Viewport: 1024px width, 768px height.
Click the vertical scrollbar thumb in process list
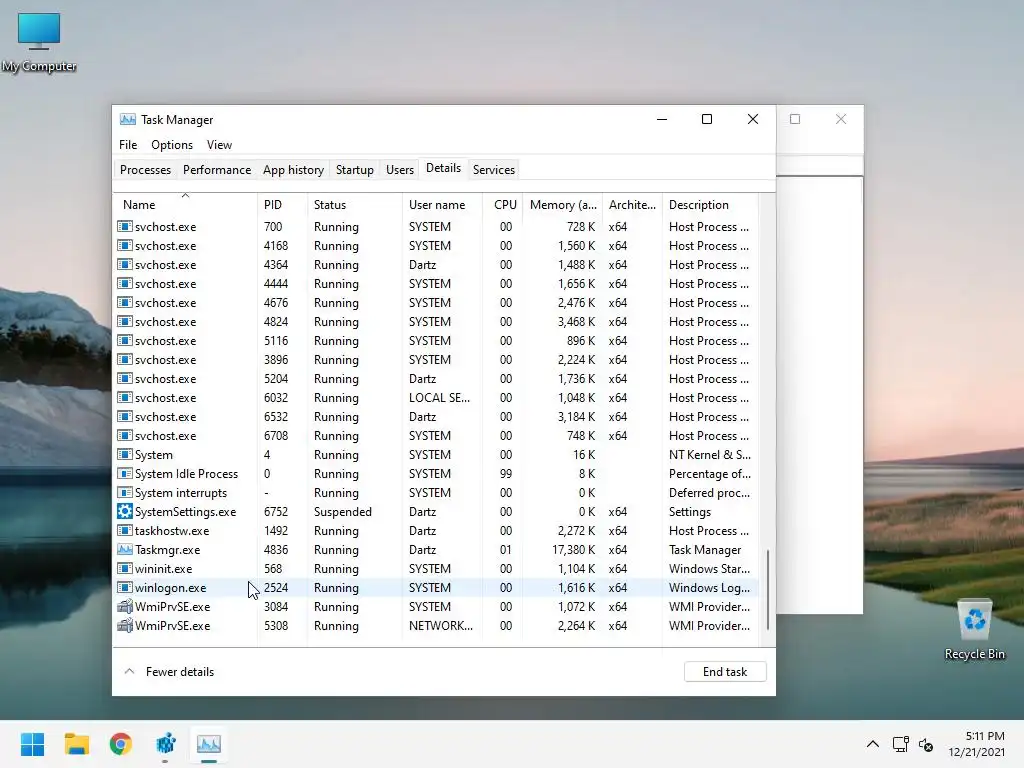coord(768,590)
